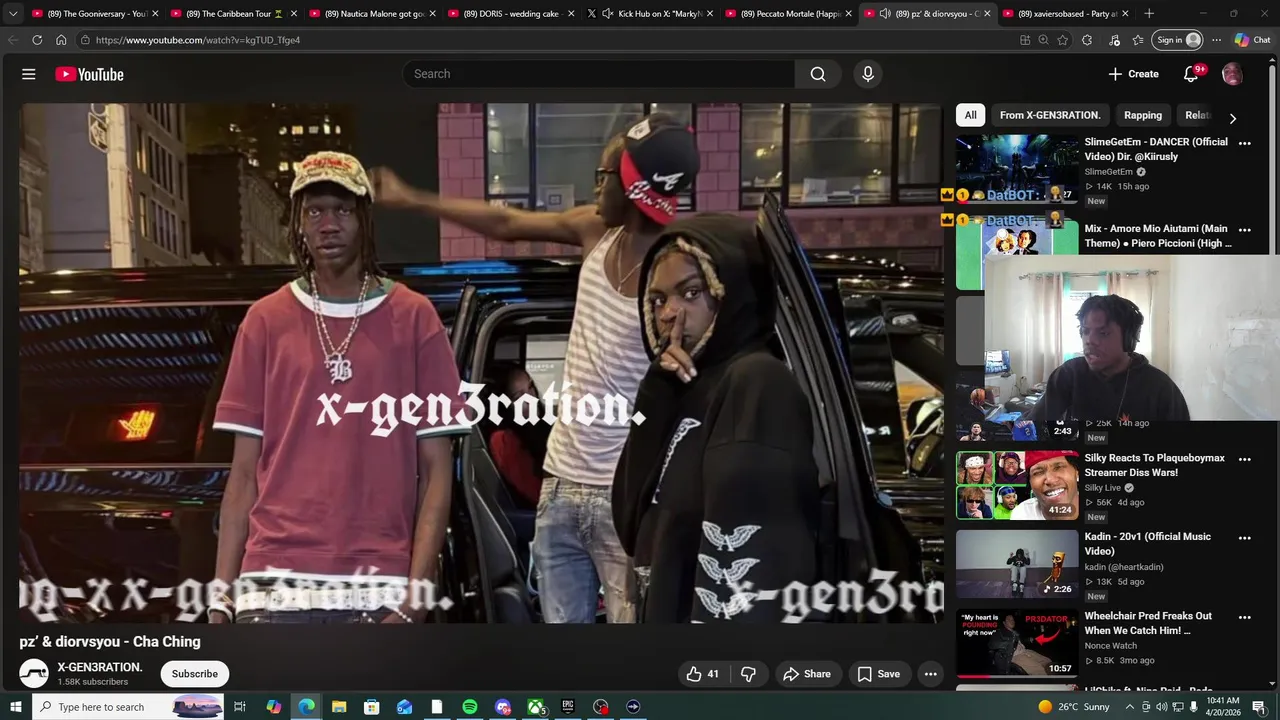Switch to xaviersobased Party tab
This screenshot has height=720, width=1280.
point(1066,14)
